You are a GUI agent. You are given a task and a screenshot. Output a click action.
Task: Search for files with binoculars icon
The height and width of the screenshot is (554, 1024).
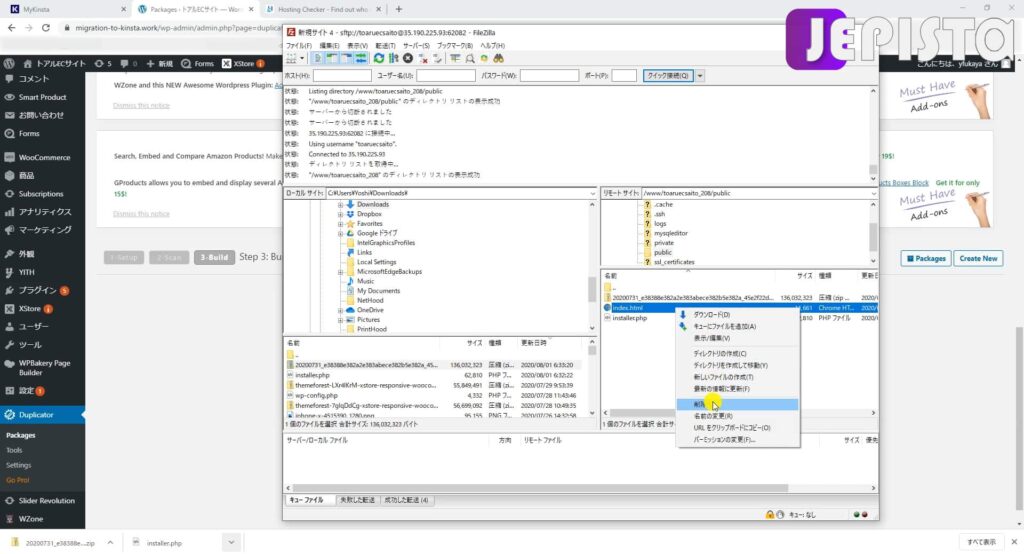pyautogui.click(x=498, y=59)
